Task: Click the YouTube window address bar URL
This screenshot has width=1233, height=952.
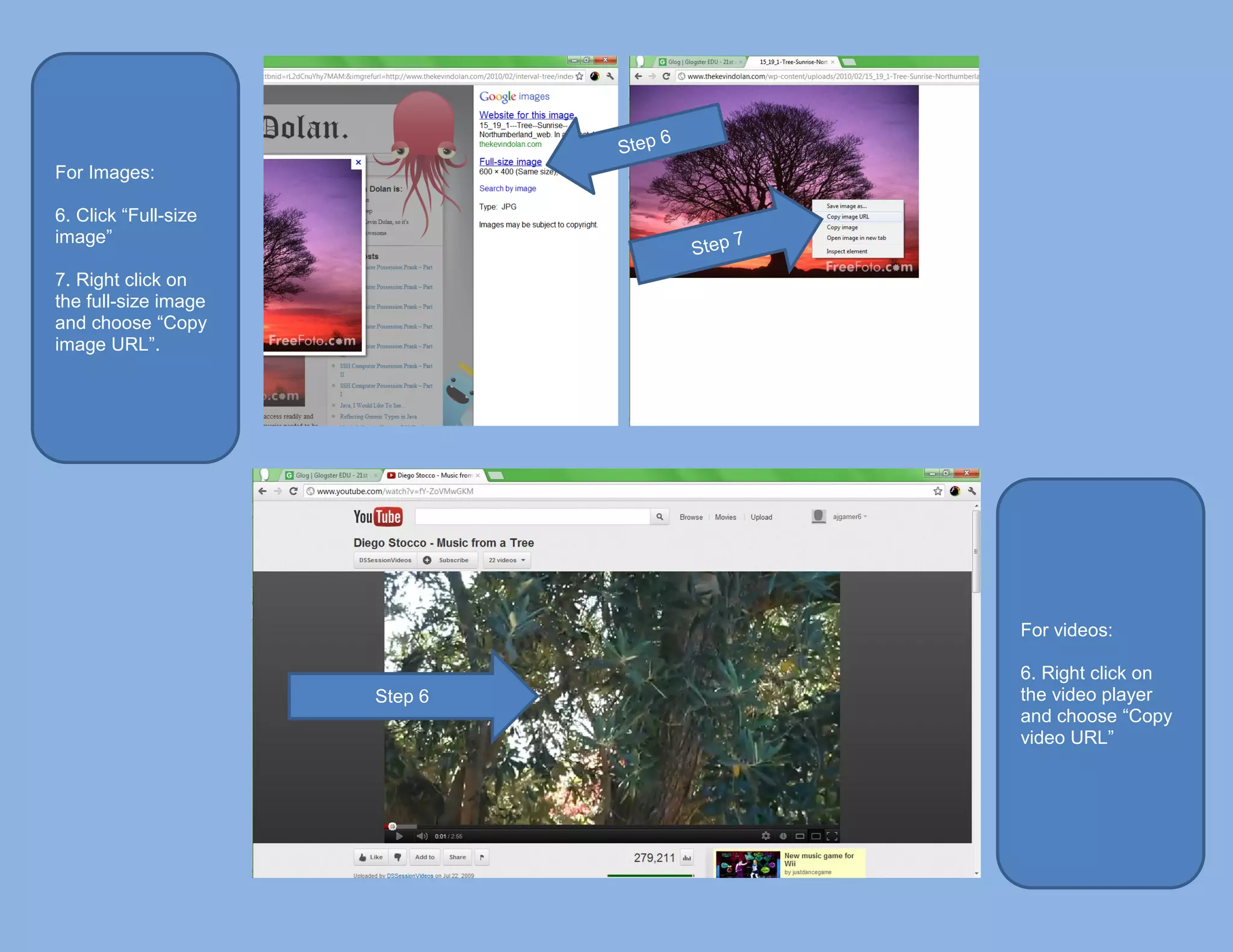Action: click(395, 491)
